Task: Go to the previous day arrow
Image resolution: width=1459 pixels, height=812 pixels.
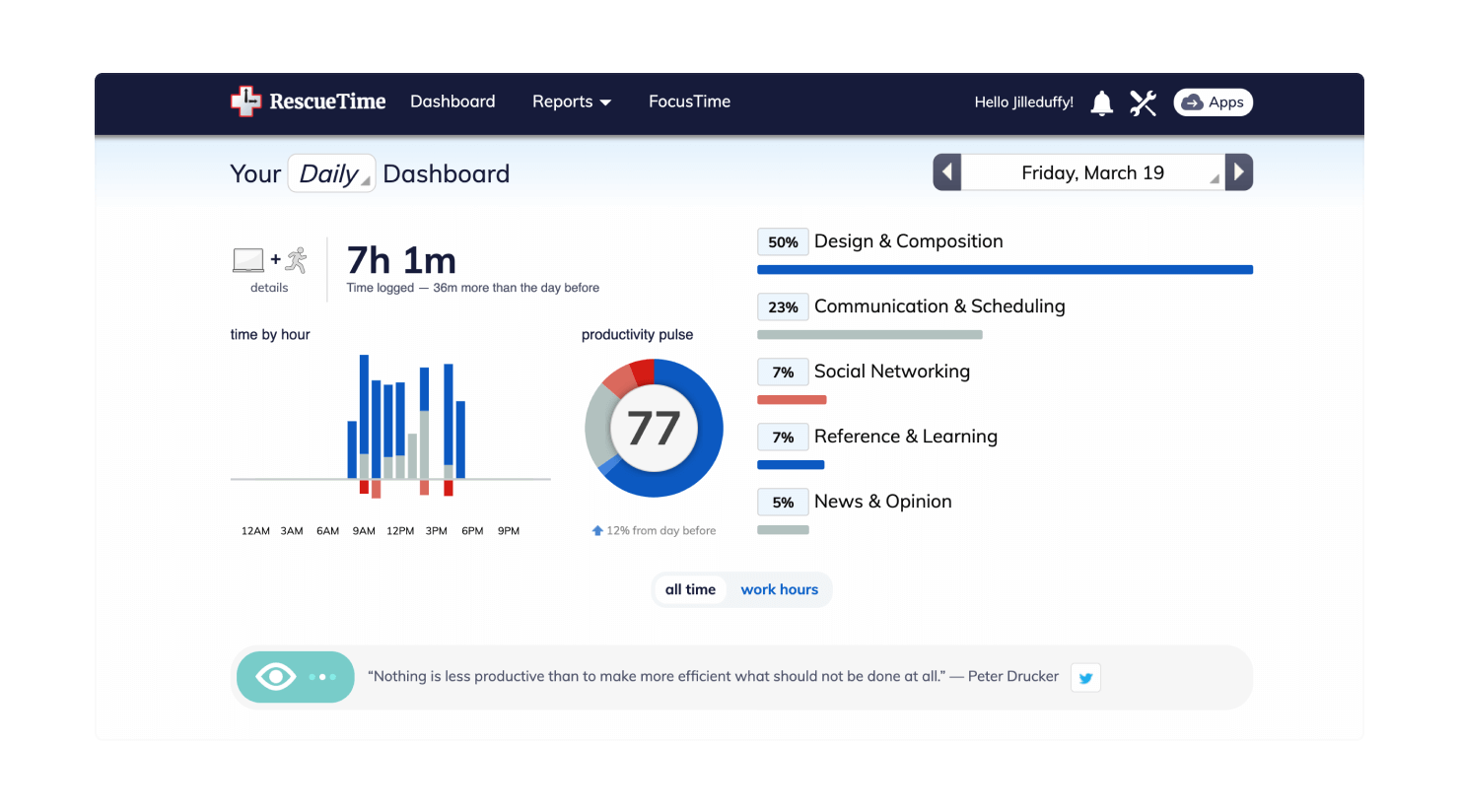Action: pos(947,172)
